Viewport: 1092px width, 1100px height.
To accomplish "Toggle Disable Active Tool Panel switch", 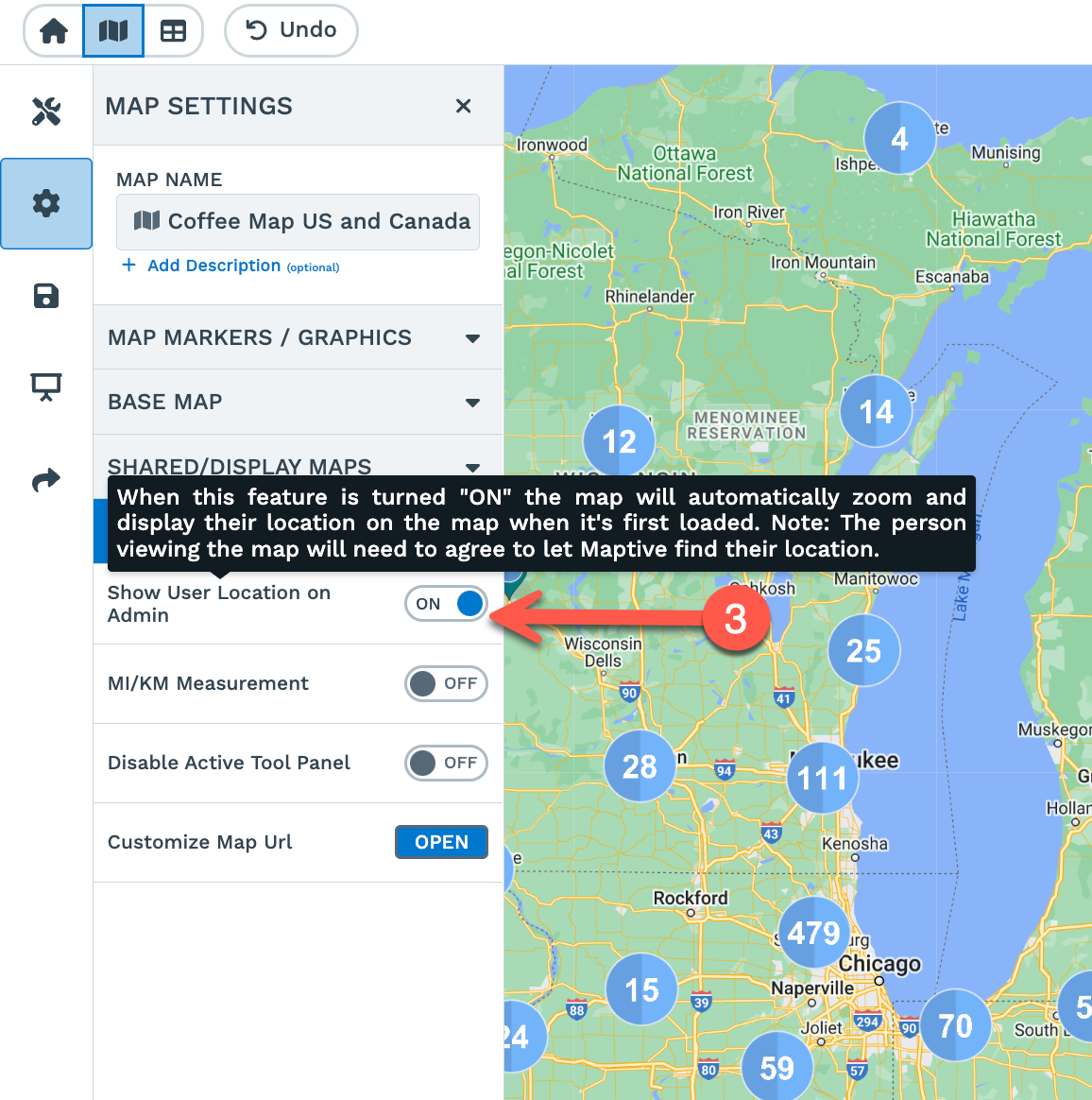I will (x=446, y=763).
